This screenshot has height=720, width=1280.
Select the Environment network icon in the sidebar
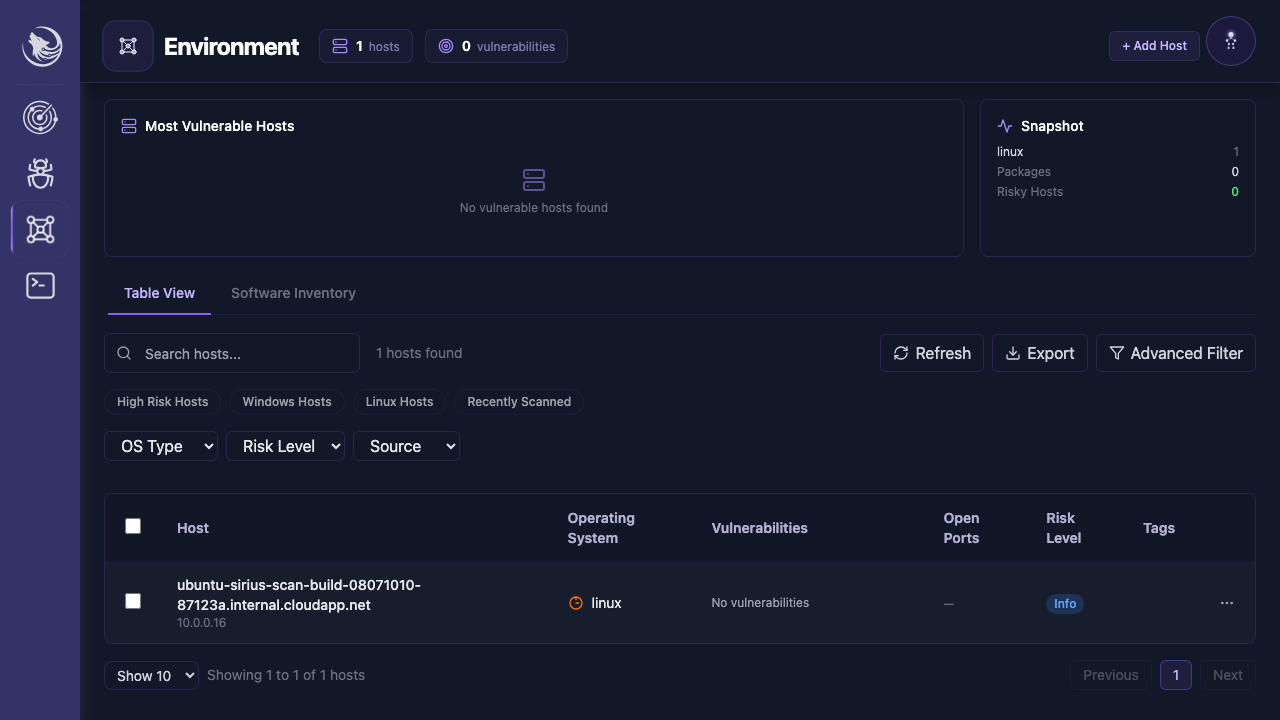(x=40, y=230)
